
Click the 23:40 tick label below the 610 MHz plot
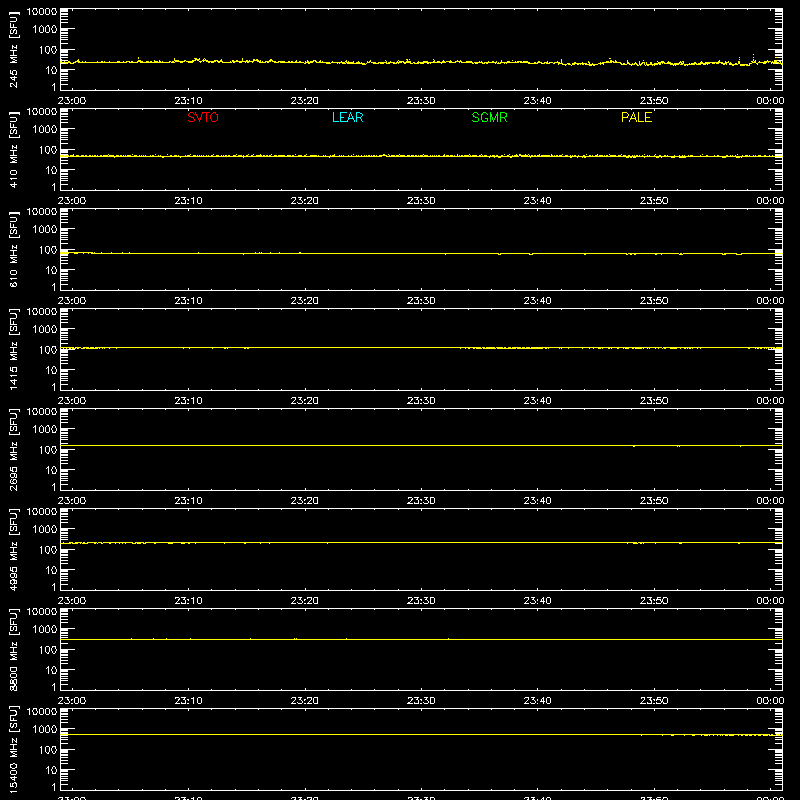[537, 301]
